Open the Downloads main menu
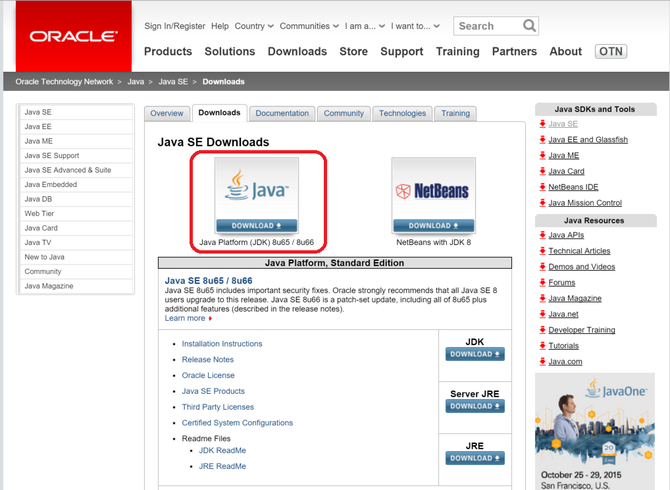Image resolution: width=670 pixels, height=490 pixels. point(297,51)
